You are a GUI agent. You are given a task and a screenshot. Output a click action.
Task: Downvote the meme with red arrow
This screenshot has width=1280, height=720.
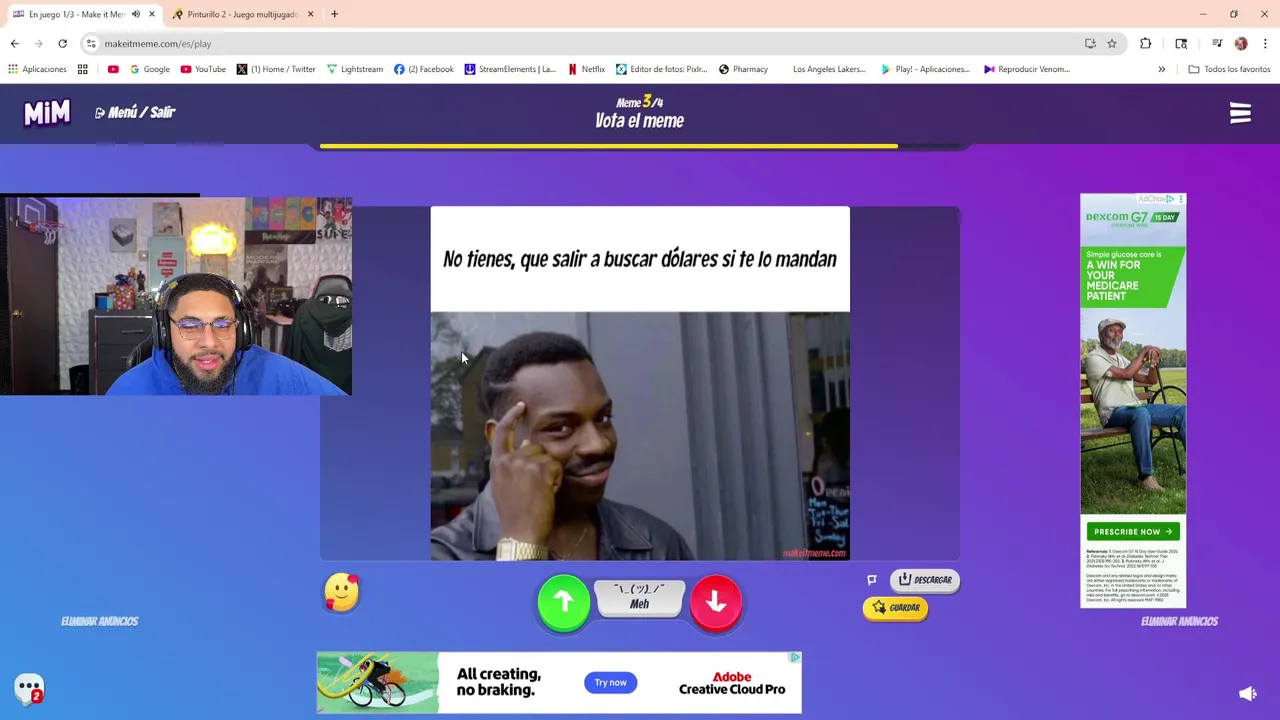716,602
